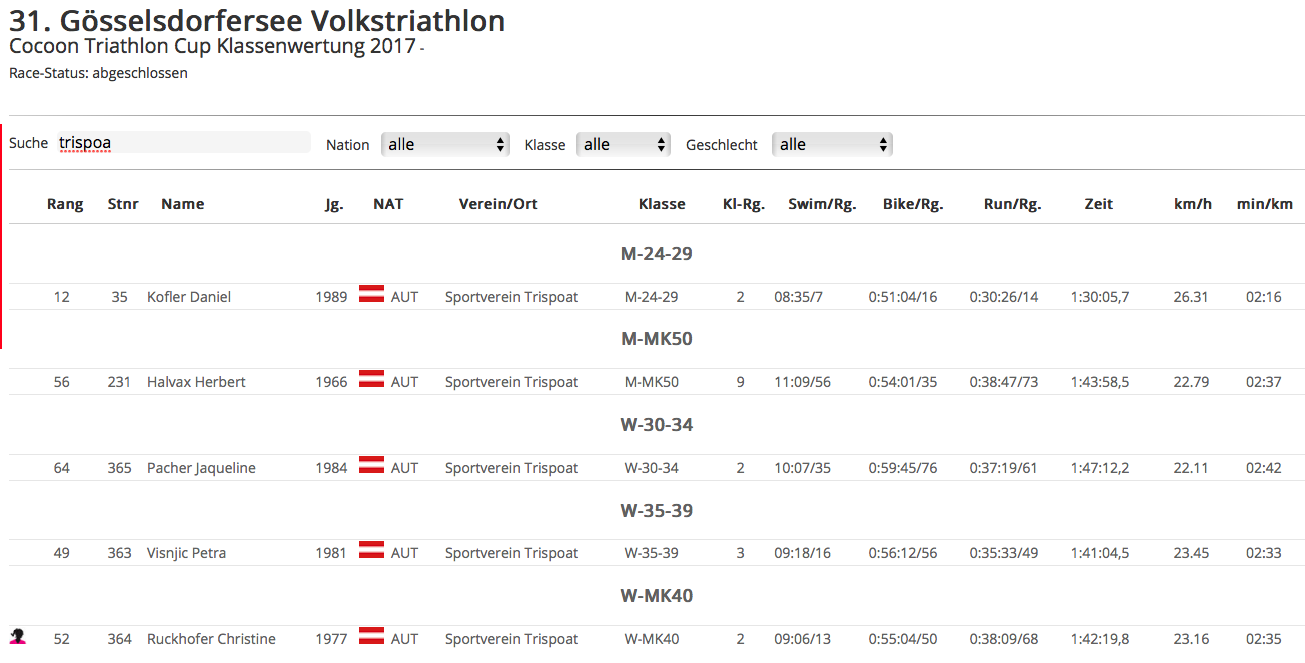Click the M-MK50 class group heading
Viewport: 1305px width, 663px height.
pos(656,339)
